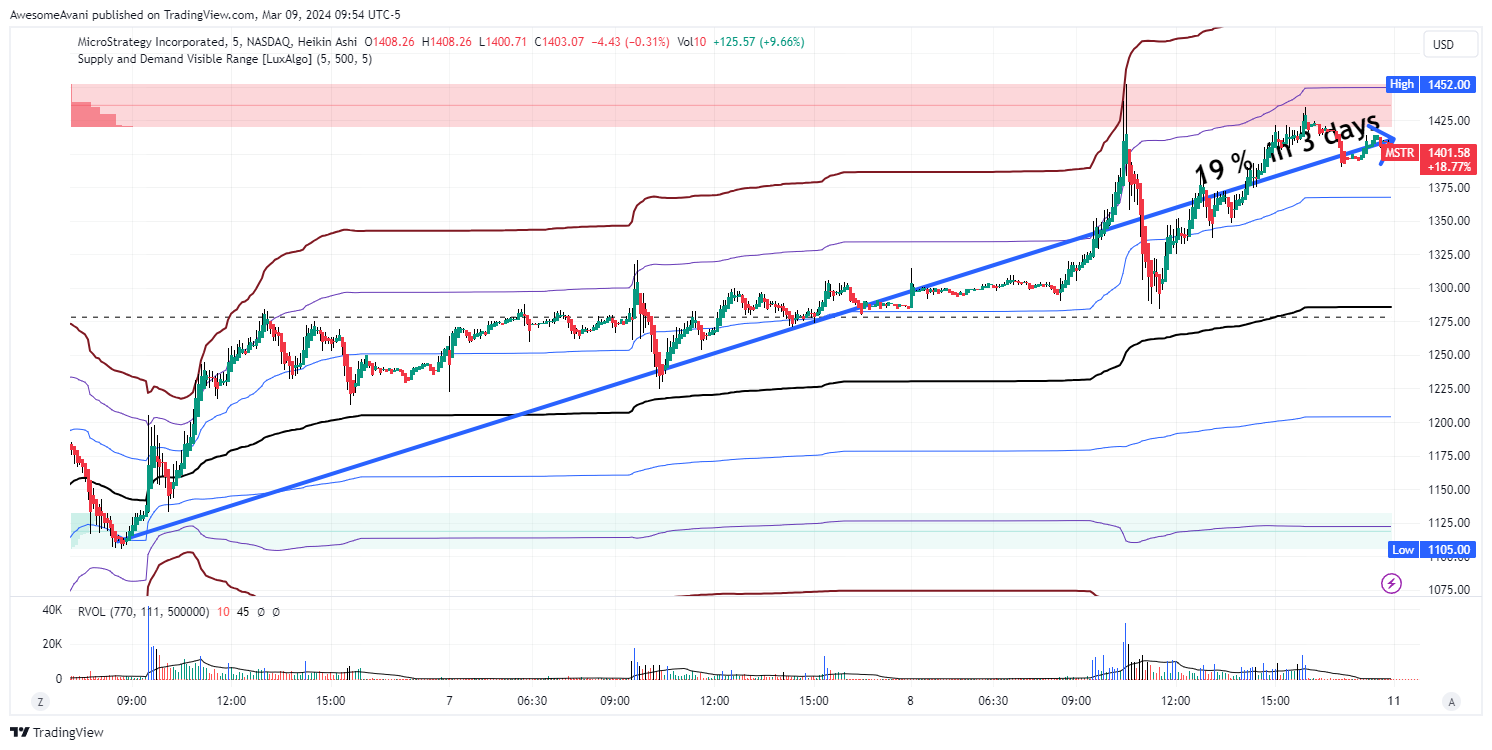Image resolution: width=1492 pixels, height=750 pixels.
Task: Click the C1403.07 close value in the legend
Action: pyautogui.click(x=562, y=42)
